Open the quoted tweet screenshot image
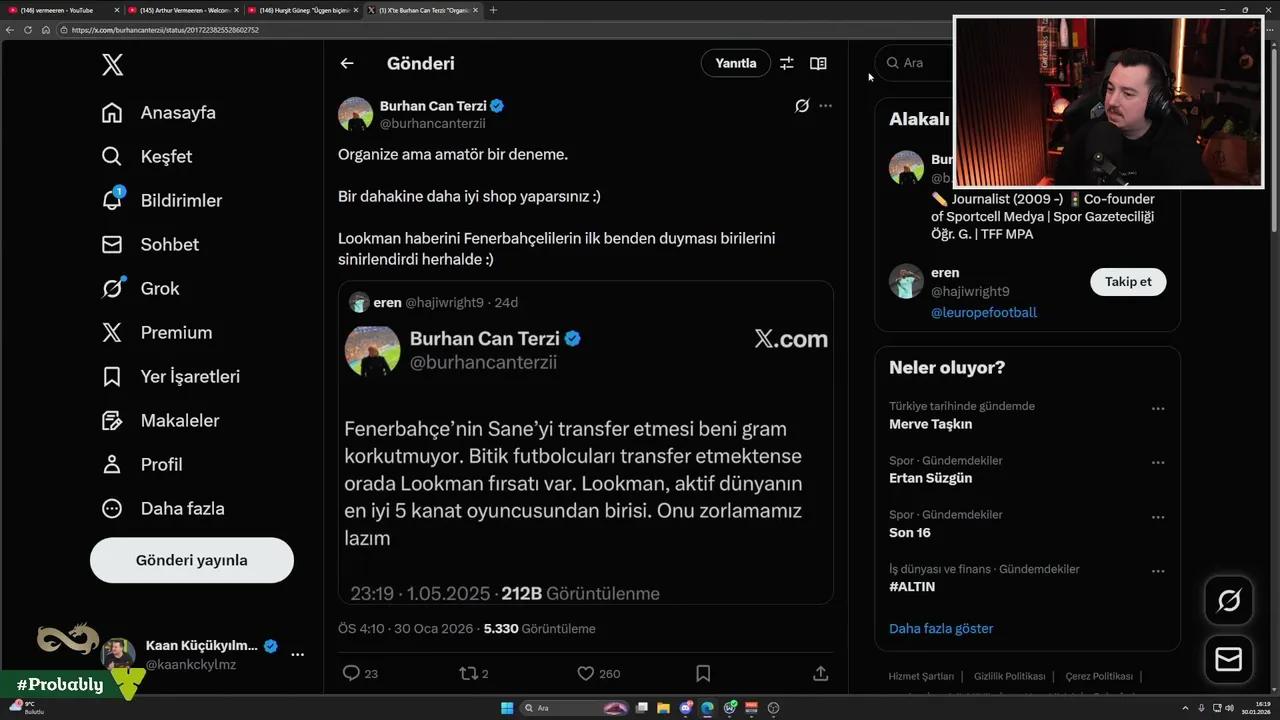The height and width of the screenshot is (720, 1280). tap(586, 463)
